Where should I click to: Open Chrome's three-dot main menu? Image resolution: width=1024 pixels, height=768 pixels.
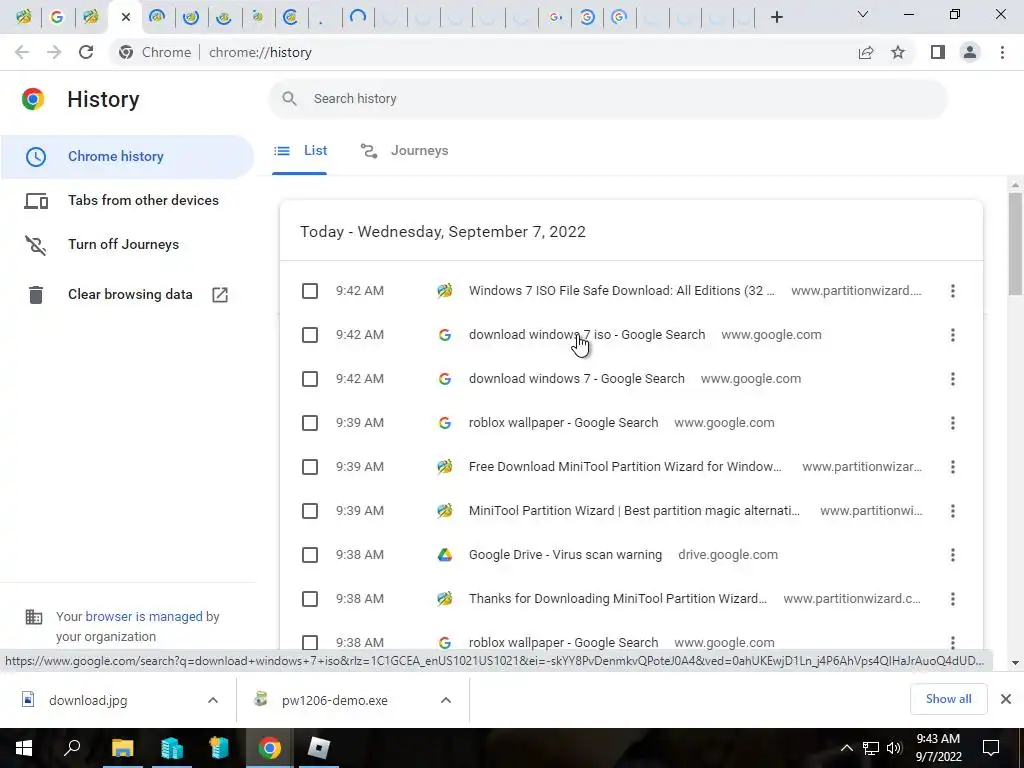pos(1002,52)
